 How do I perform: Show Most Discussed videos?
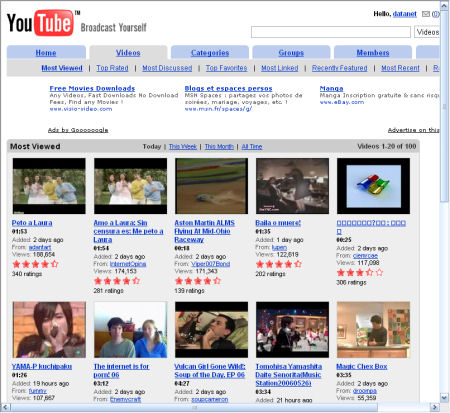point(167,68)
